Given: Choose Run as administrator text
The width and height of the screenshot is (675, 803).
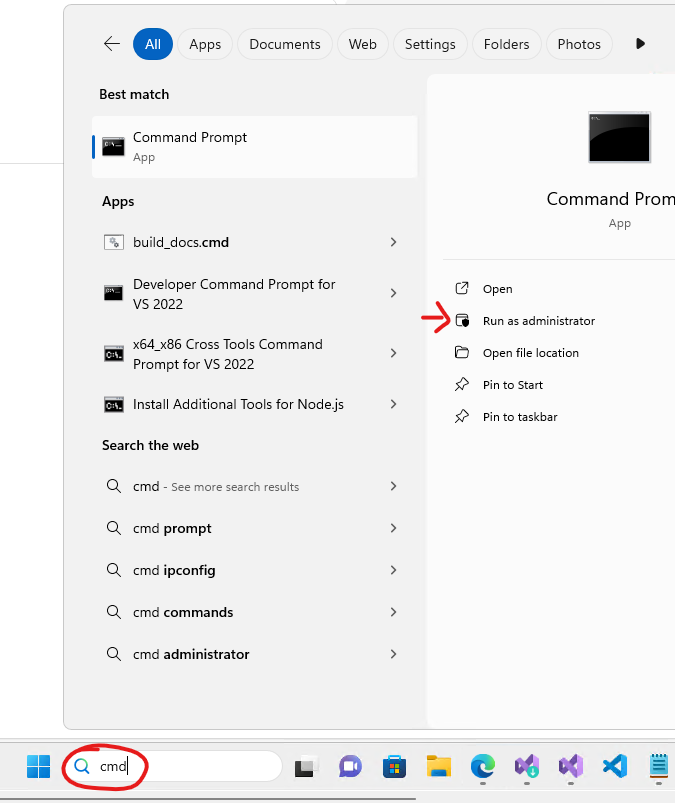Looking at the screenshot, I should pyautogui.click(x=539, y=321).
